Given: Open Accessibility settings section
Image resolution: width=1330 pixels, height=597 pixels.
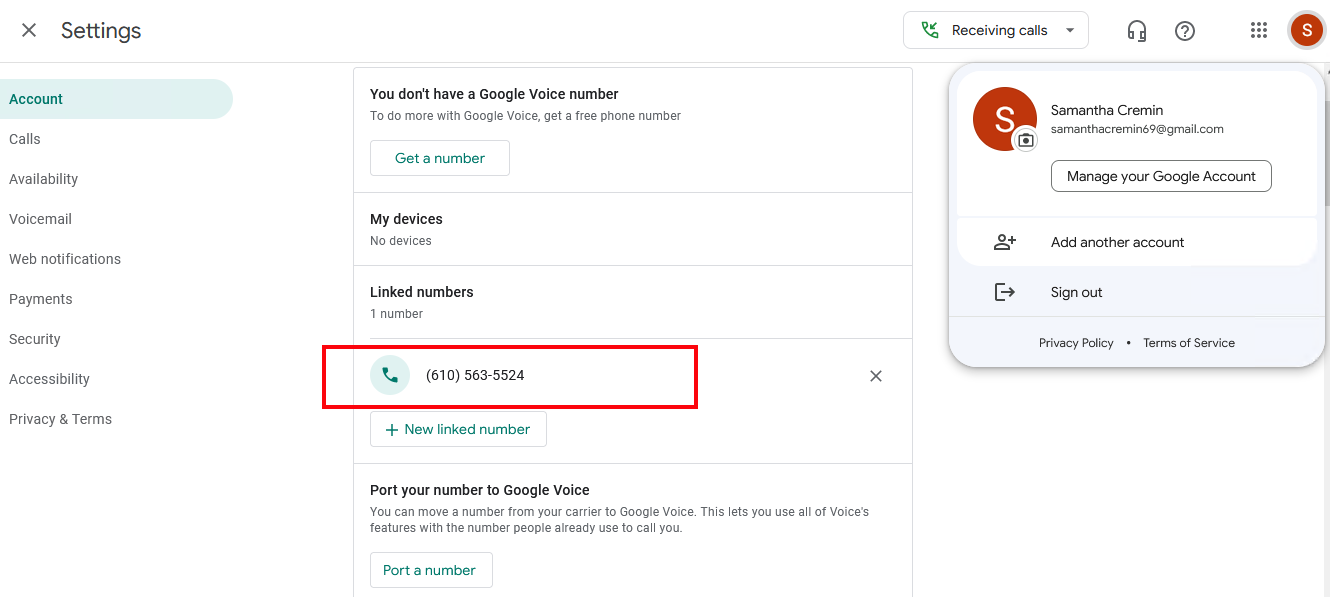Looking at the screenshot, I should 116,379.
